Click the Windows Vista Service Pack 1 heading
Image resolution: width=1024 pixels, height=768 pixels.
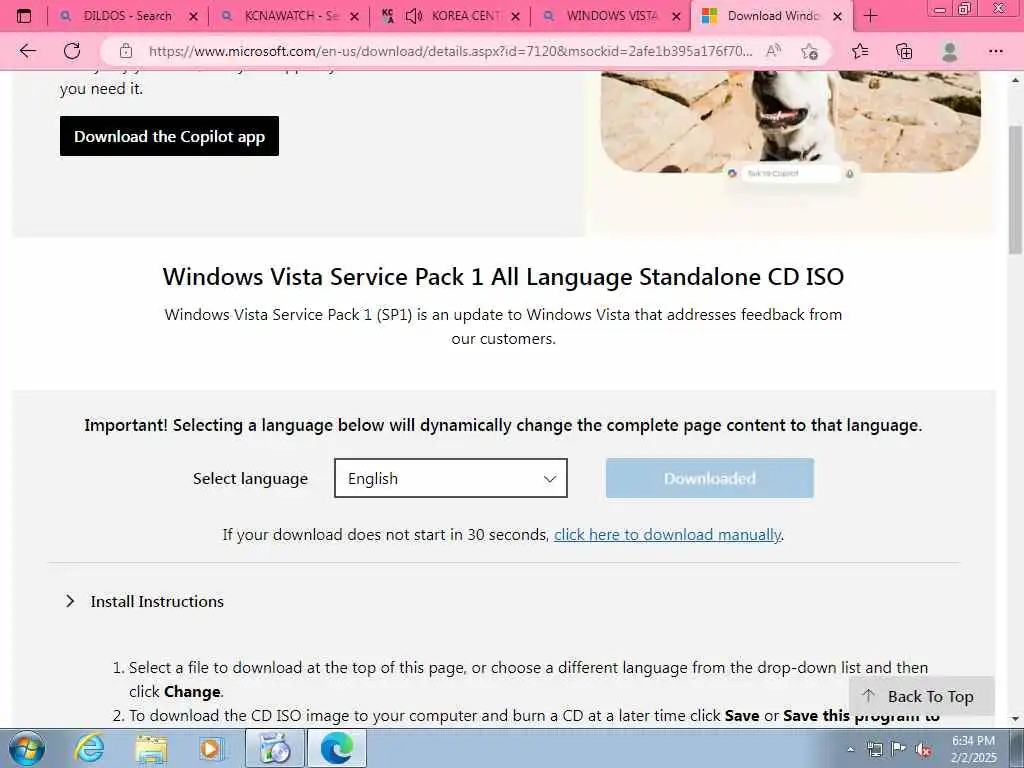point(503,277)
